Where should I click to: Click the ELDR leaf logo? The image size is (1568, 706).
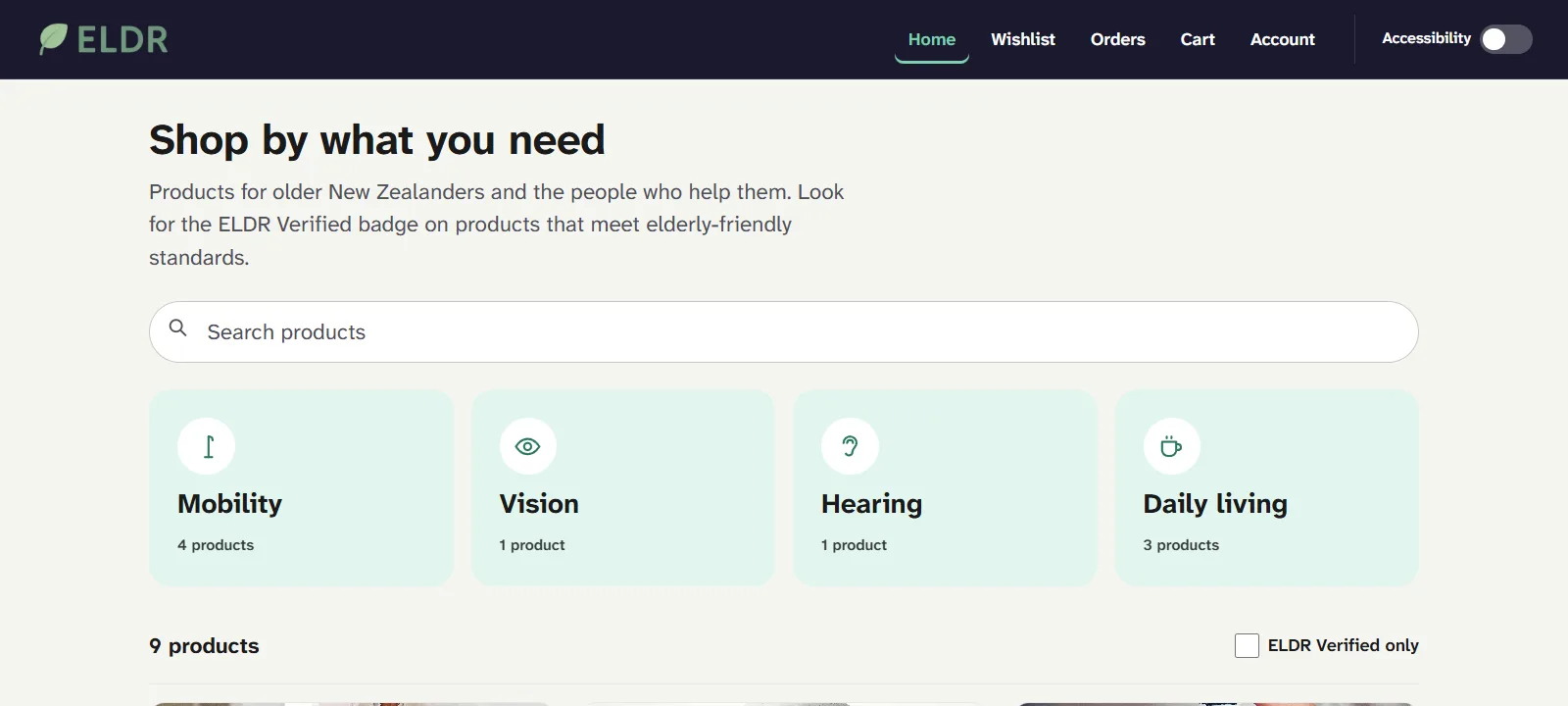[x=53, y=39]
